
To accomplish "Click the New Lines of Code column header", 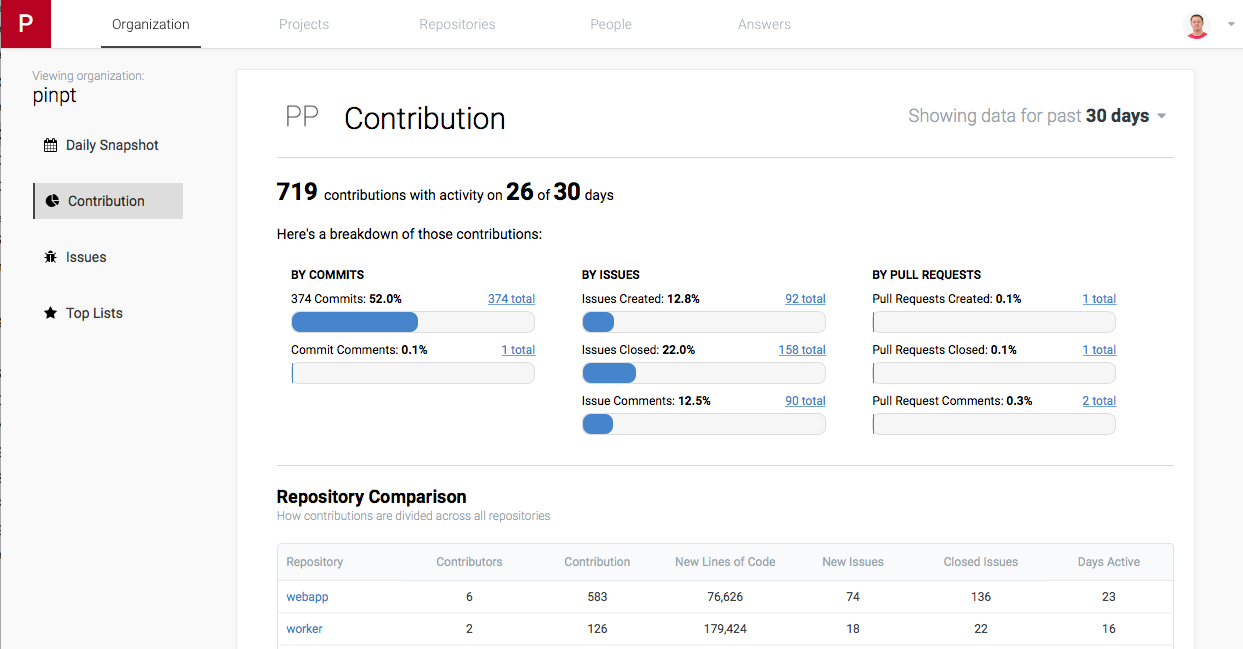I will tap(725, 562).
